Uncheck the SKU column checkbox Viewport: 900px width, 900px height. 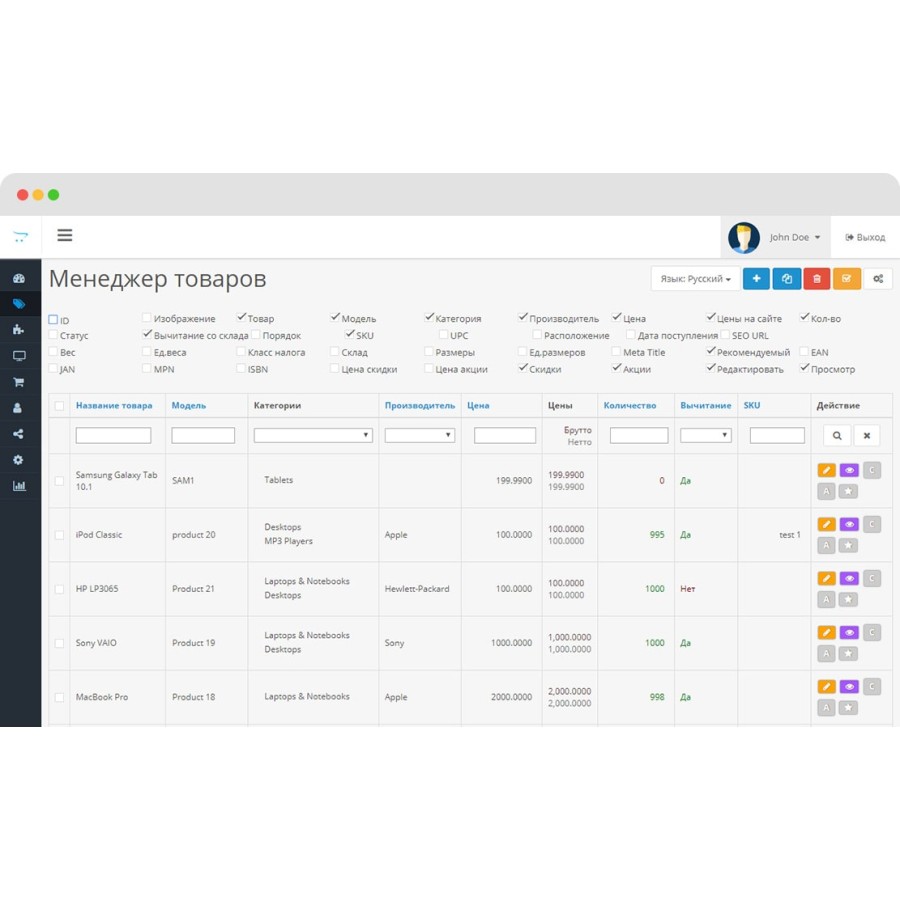(350, 334)
